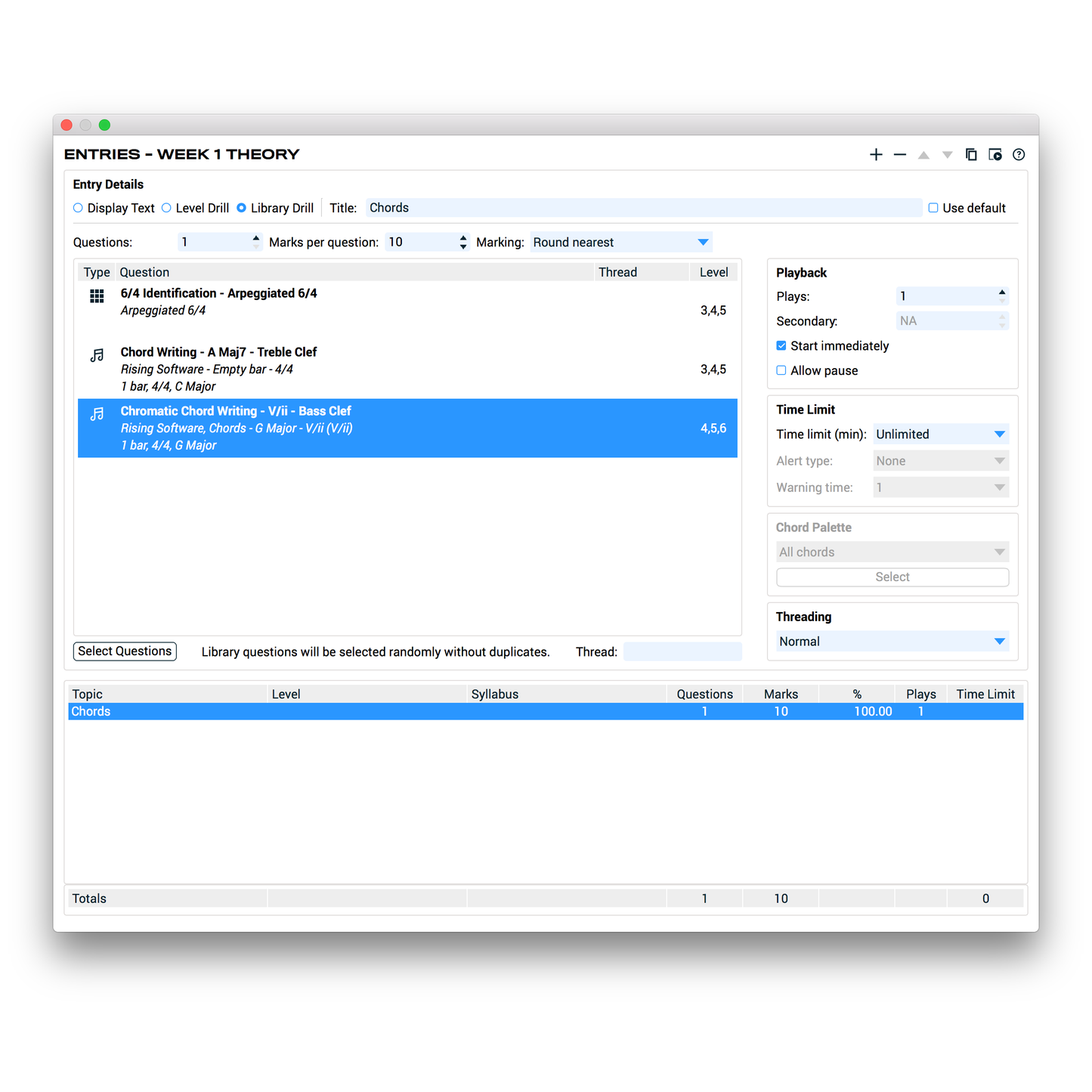Increase Marks per question with the stepper

[x=462, y=237]
